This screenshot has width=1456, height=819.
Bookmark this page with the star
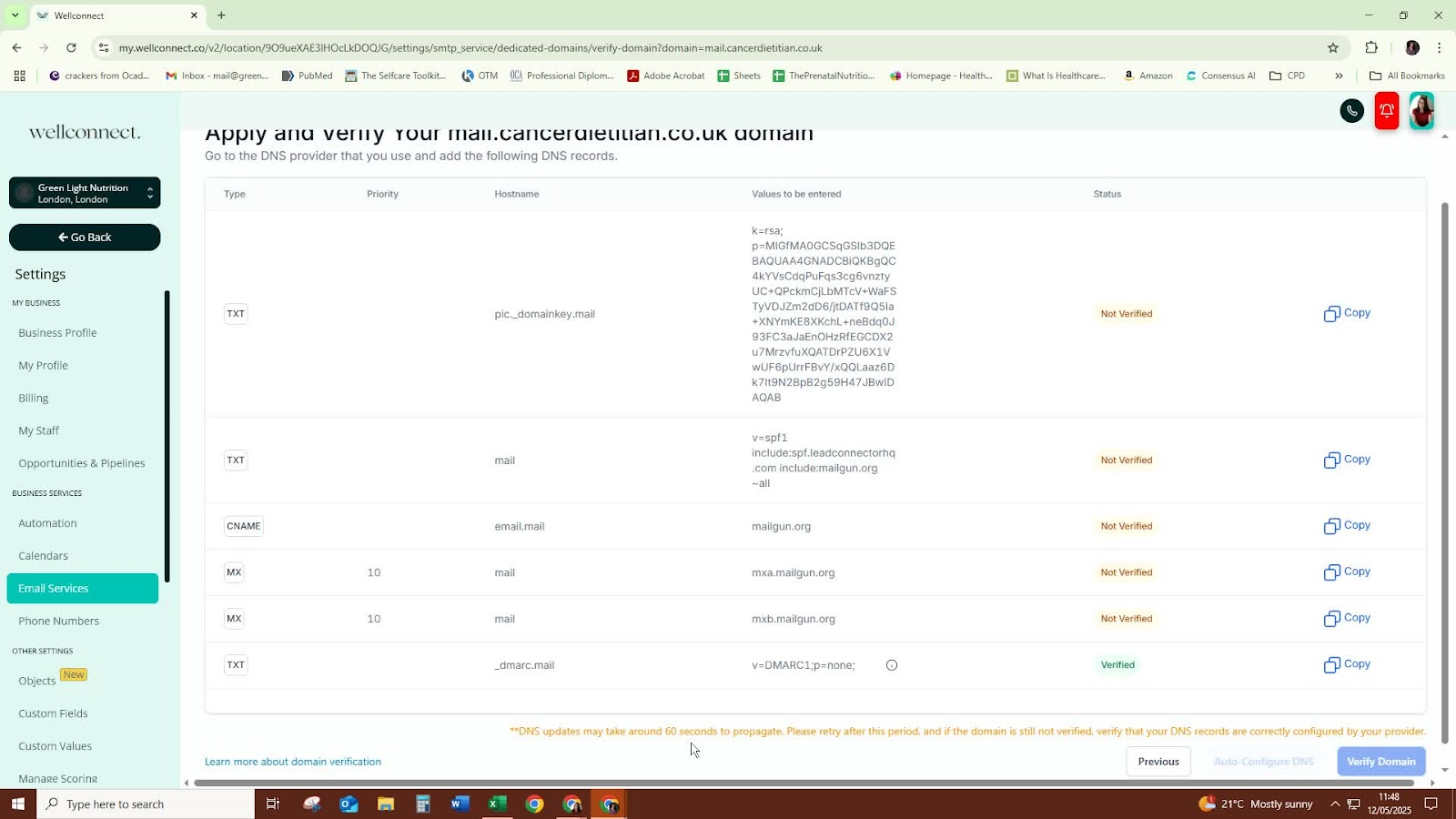[1333, 47]
